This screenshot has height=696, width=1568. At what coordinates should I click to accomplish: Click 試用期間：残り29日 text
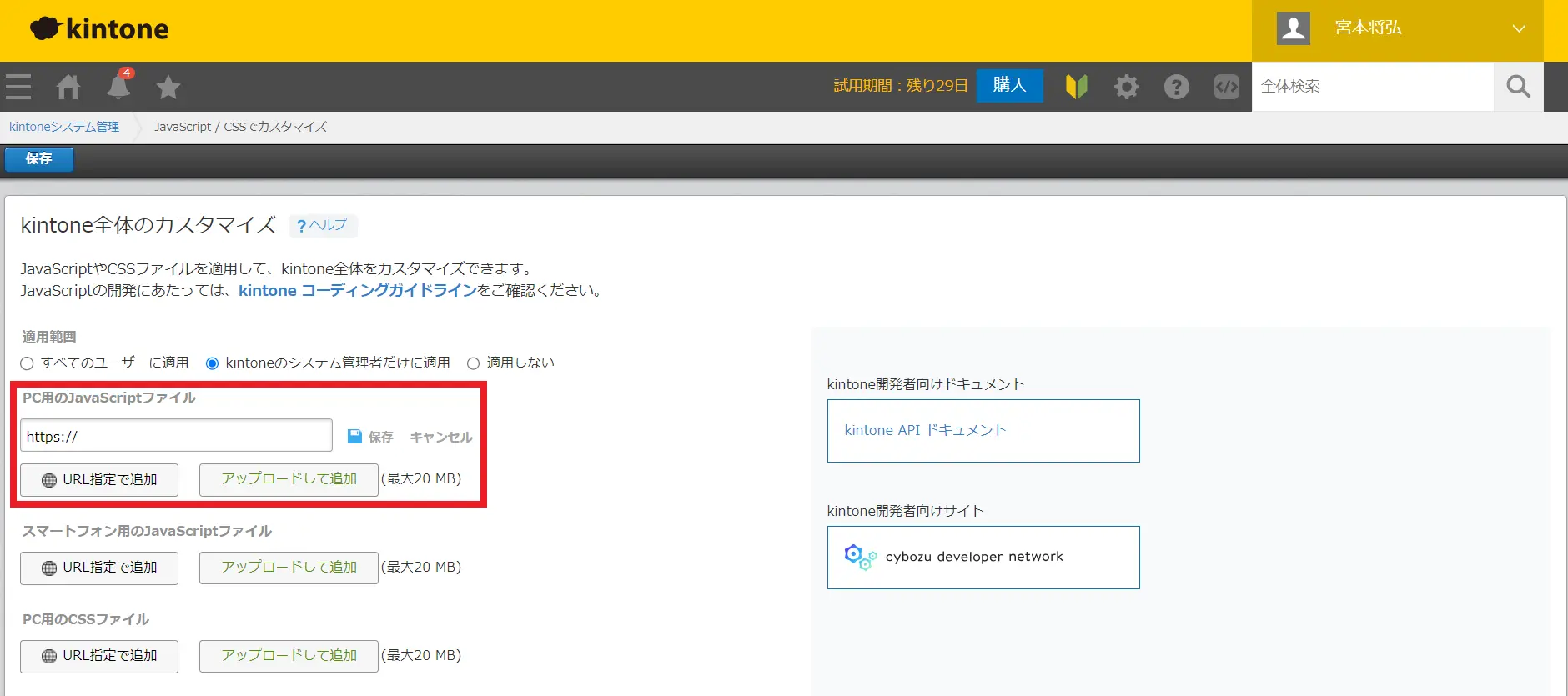click(x=901, y=86)
